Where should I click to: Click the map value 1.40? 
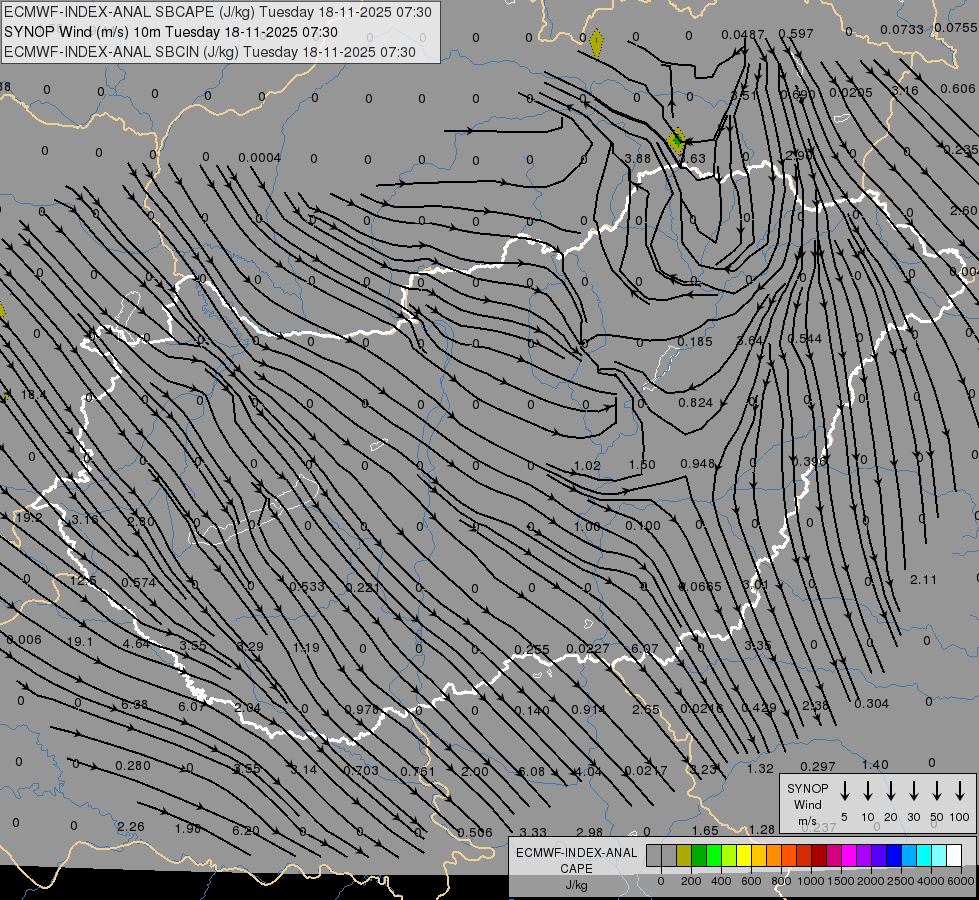point(875,764)
